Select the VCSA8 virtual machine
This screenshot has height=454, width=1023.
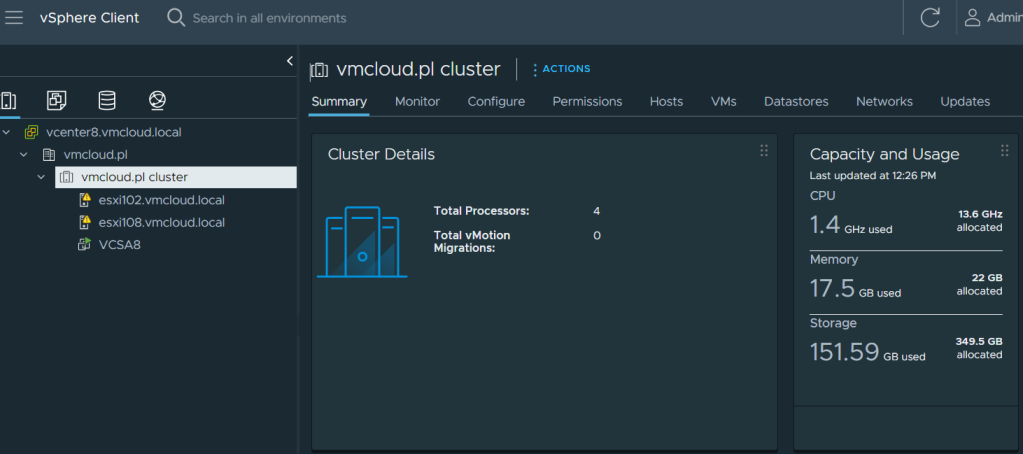click(x=119, y=244)
